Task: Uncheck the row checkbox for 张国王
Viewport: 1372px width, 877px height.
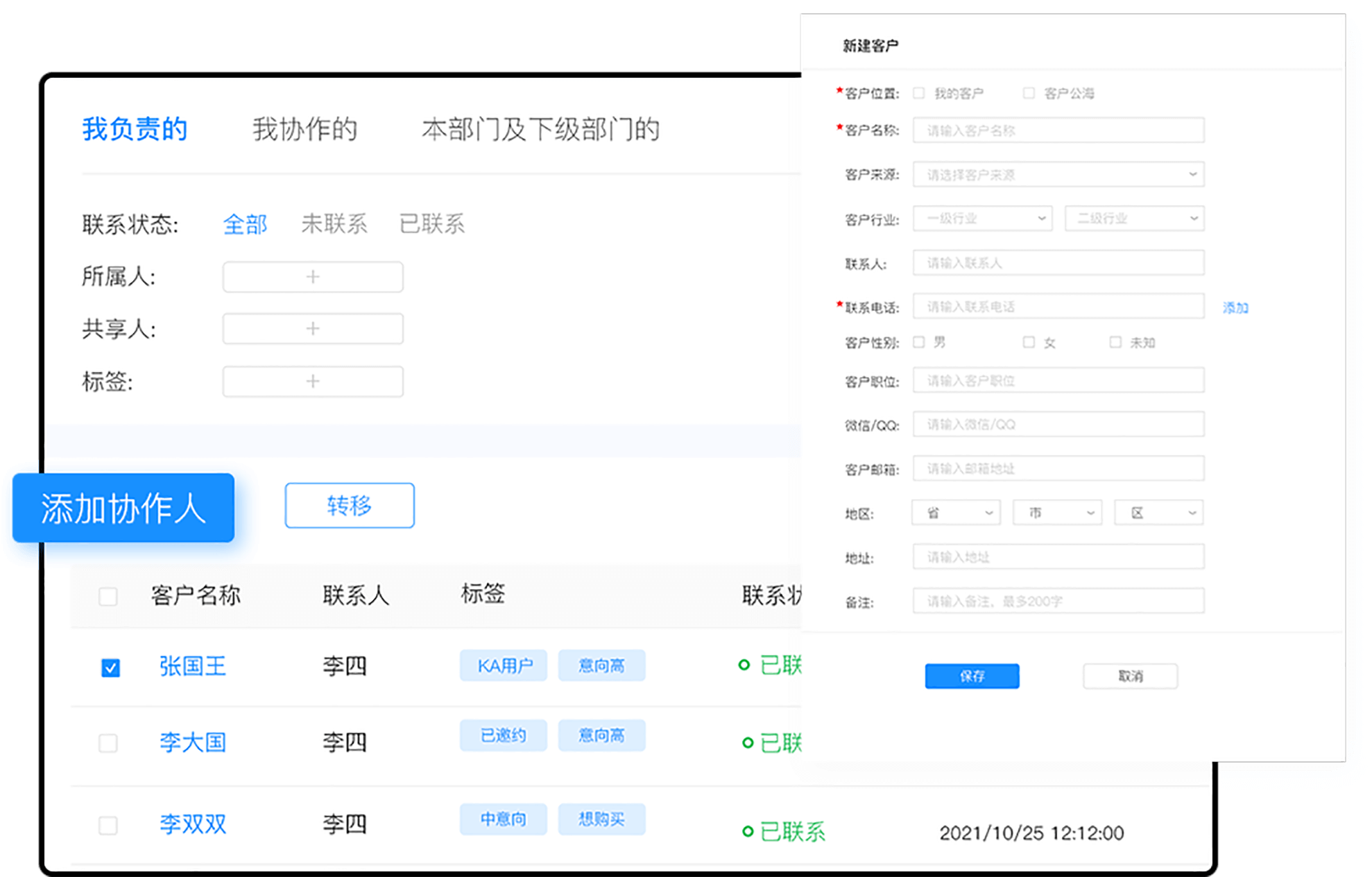Action: coord(110,667)
